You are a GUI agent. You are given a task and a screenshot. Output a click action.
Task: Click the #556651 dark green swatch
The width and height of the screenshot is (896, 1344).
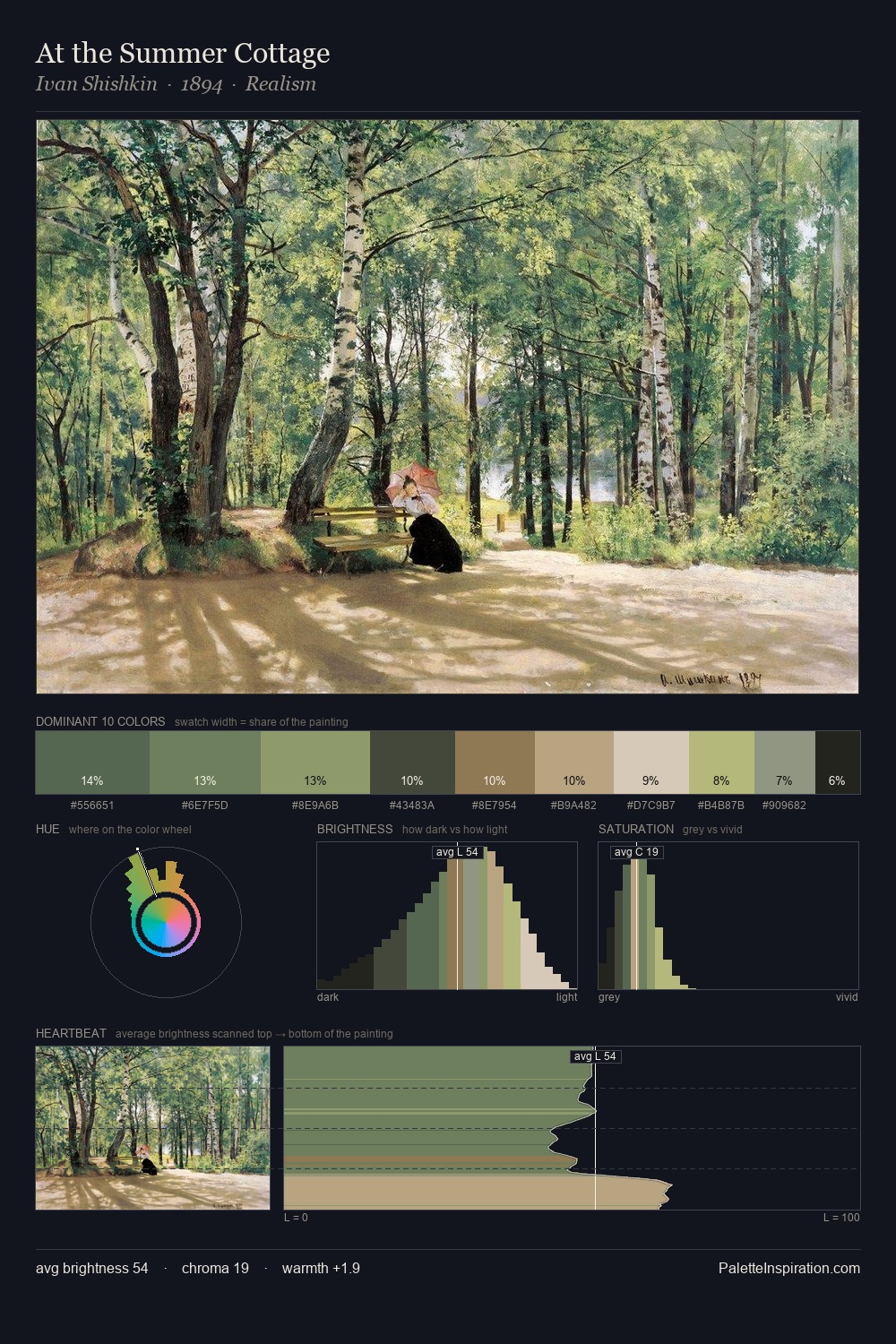tap(92, 762)
